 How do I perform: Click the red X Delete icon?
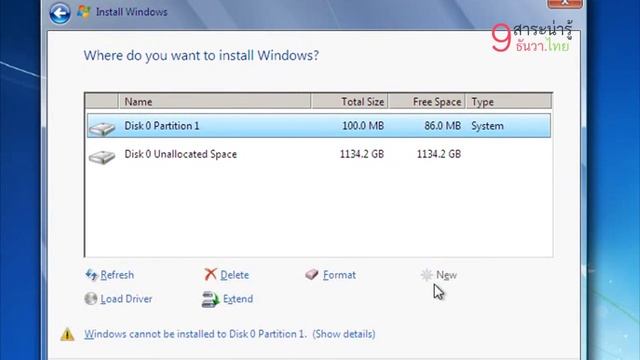point(210,274)
